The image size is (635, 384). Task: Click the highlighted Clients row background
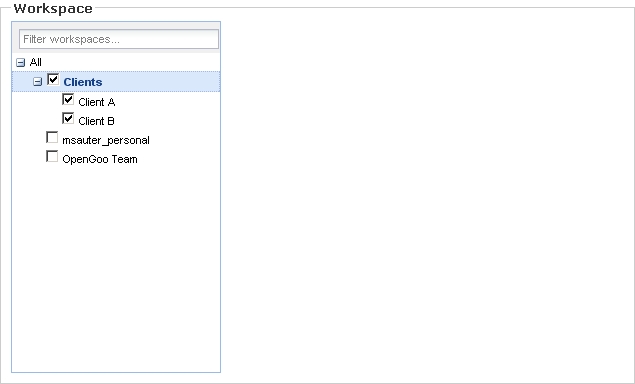[x=162, y=82]
